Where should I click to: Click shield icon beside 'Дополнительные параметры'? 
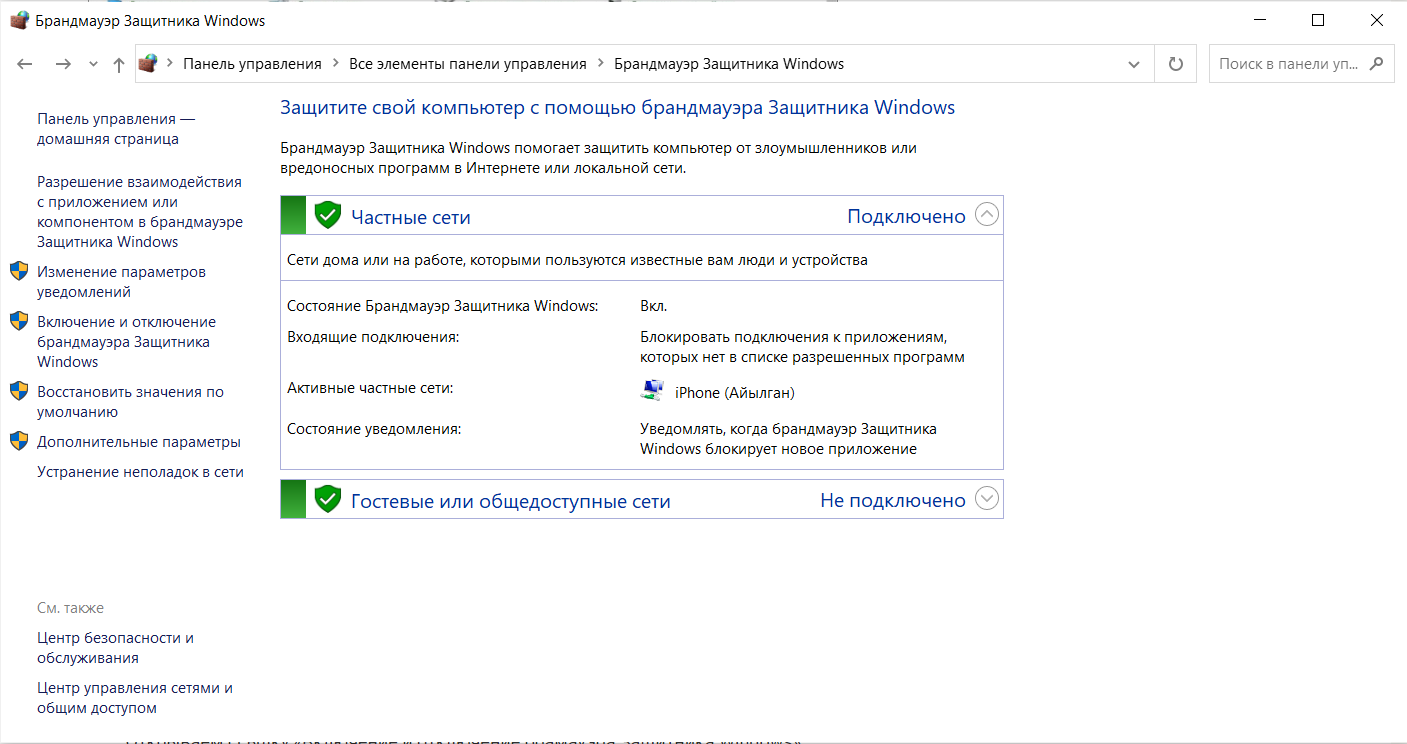coord(19,441)
